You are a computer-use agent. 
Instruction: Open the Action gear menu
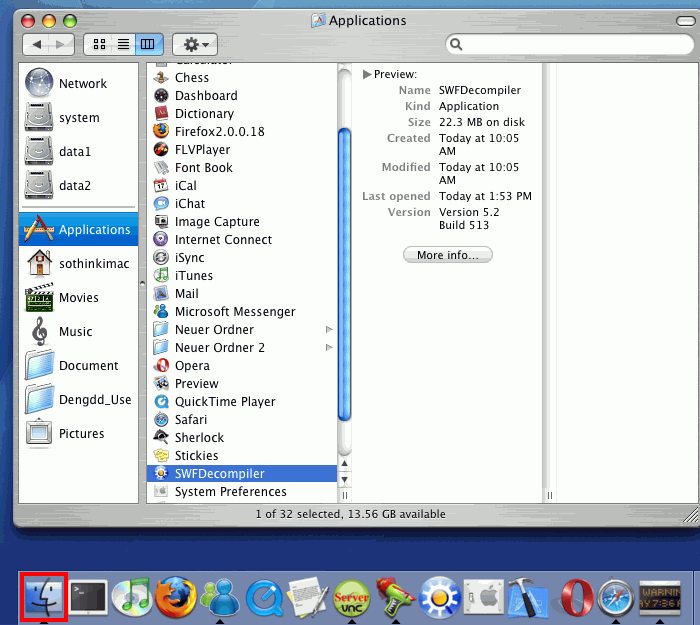pyautogui.click(x=195, y=44)
